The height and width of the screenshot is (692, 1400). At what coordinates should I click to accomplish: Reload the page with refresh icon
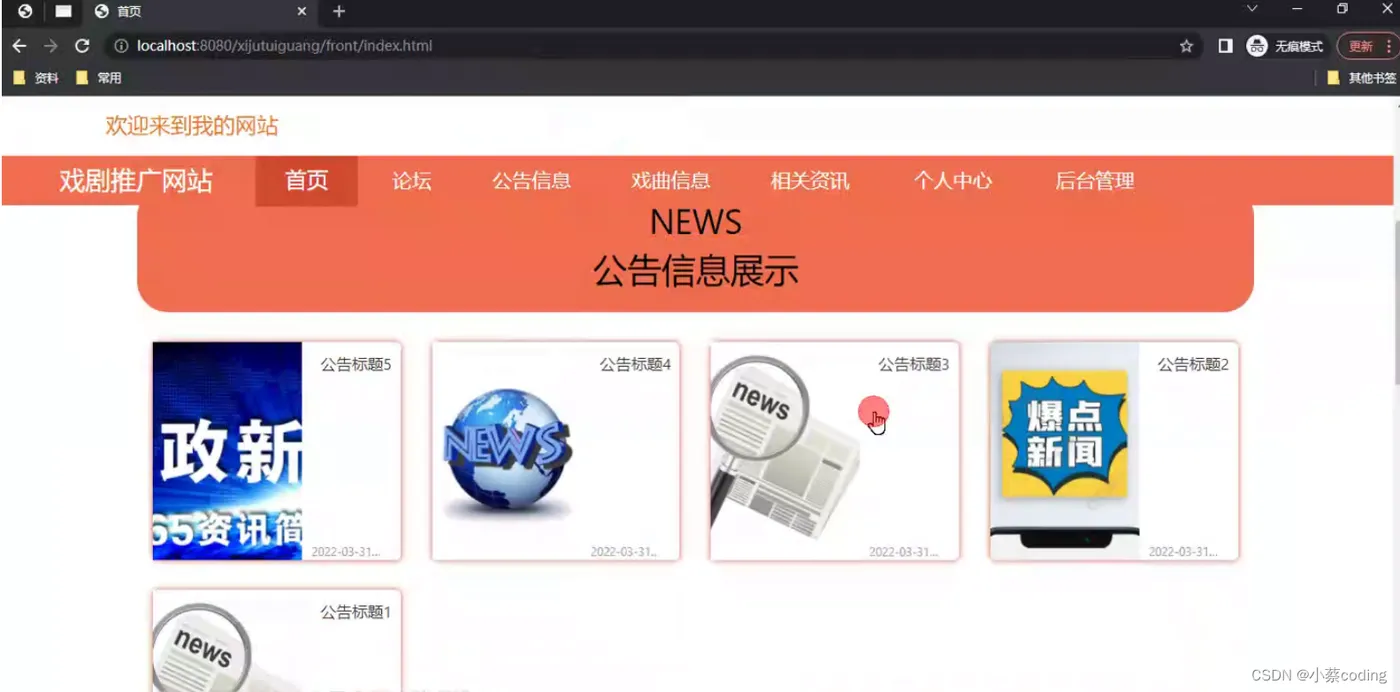pos(82,46)
